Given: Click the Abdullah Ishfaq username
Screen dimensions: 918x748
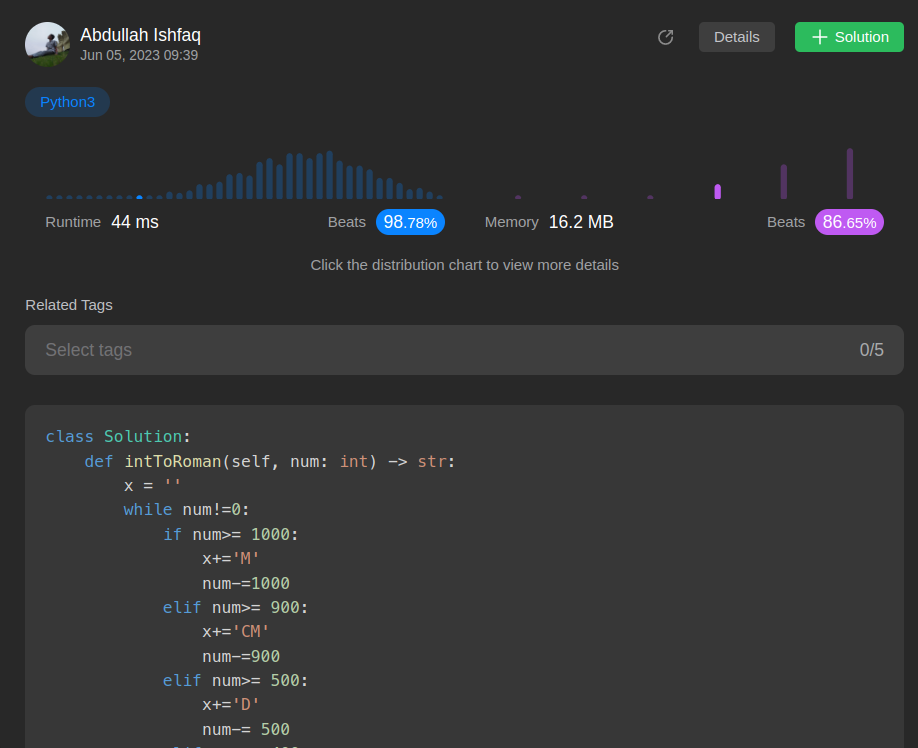Looking at the screenshot, I should 140,35.
